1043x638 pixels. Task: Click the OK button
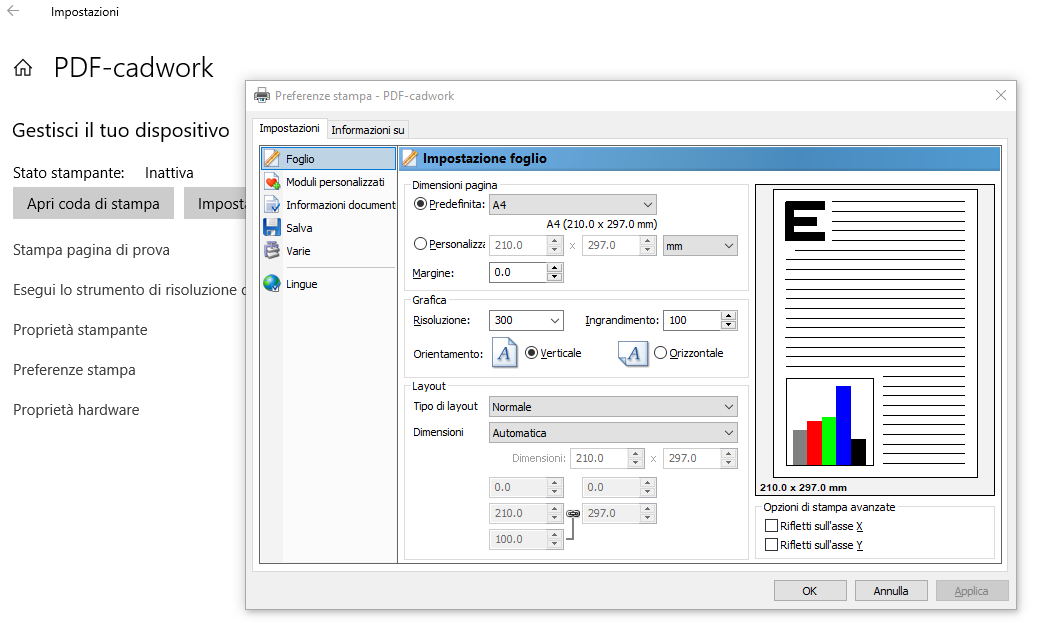coord(810,590)
